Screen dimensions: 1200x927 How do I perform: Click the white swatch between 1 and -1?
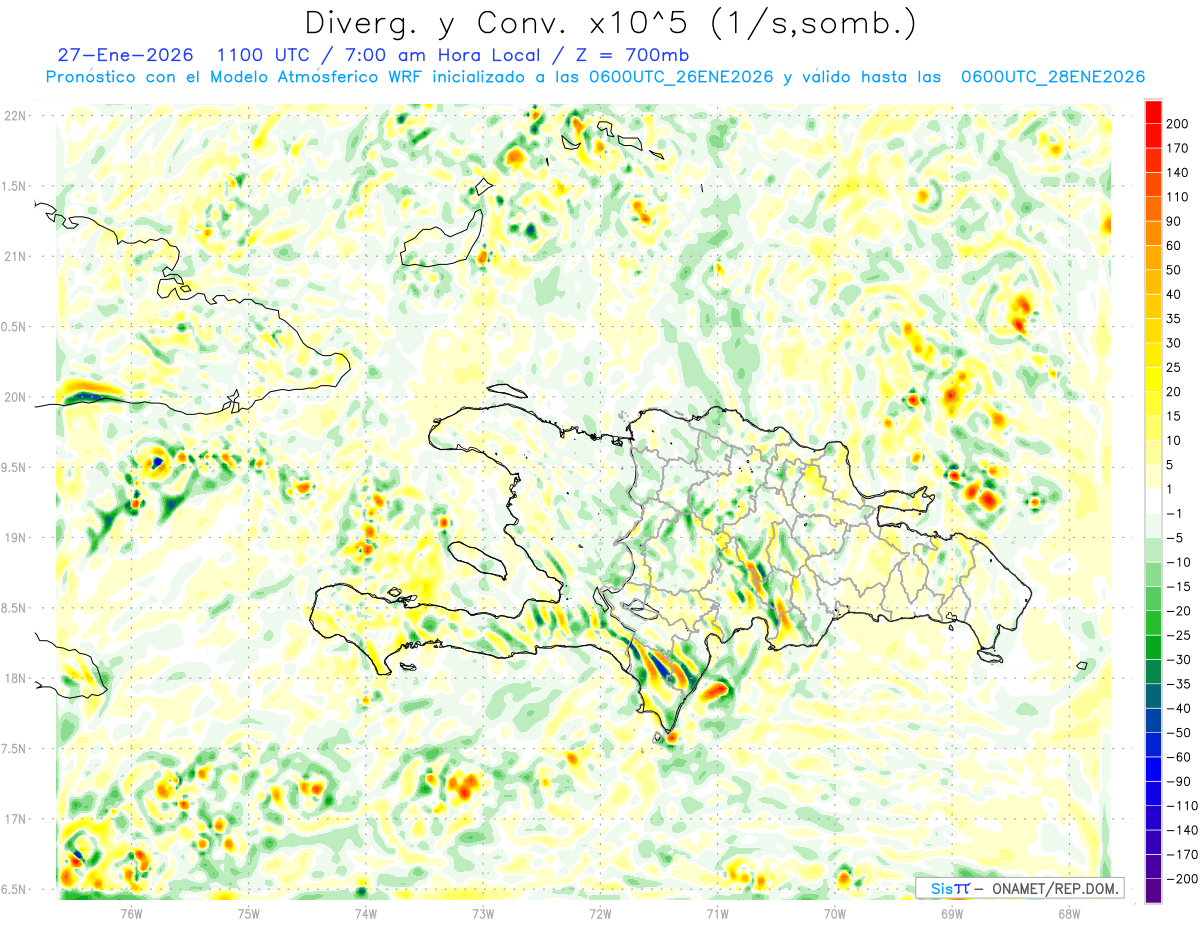[1153, 502]
